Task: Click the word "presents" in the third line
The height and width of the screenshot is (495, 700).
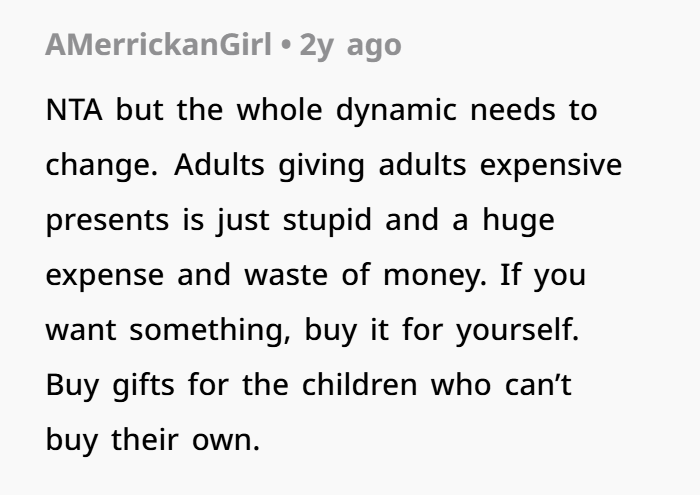Action: (106, 220)
